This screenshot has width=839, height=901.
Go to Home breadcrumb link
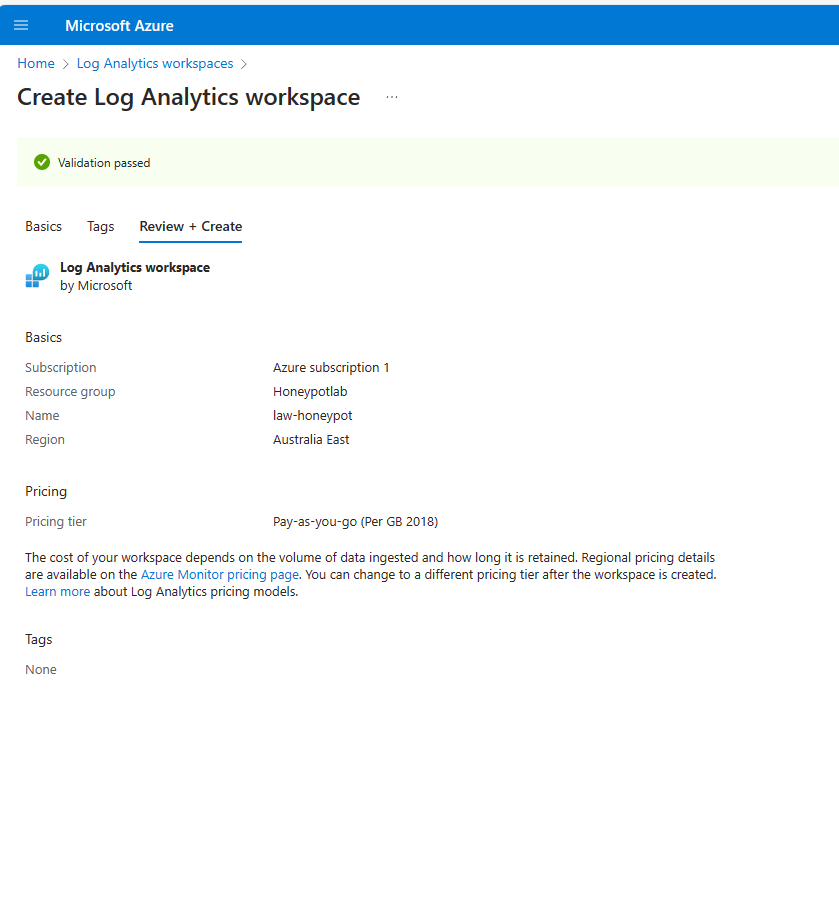point(36,63)
